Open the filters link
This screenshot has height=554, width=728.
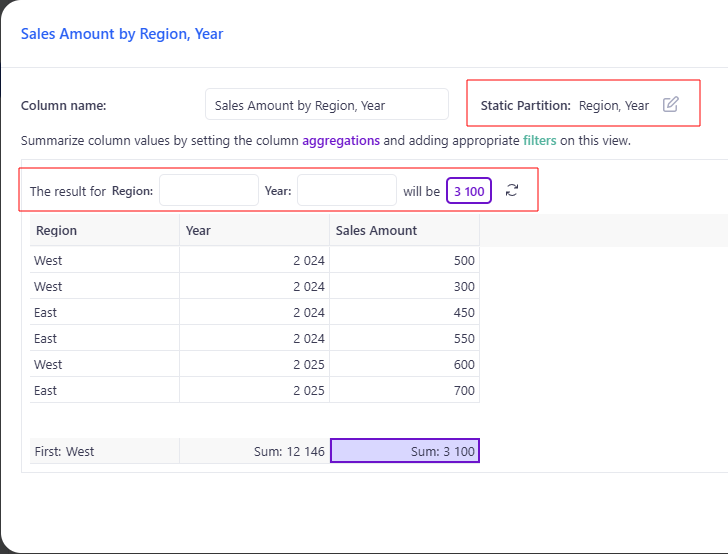[539, 141]
